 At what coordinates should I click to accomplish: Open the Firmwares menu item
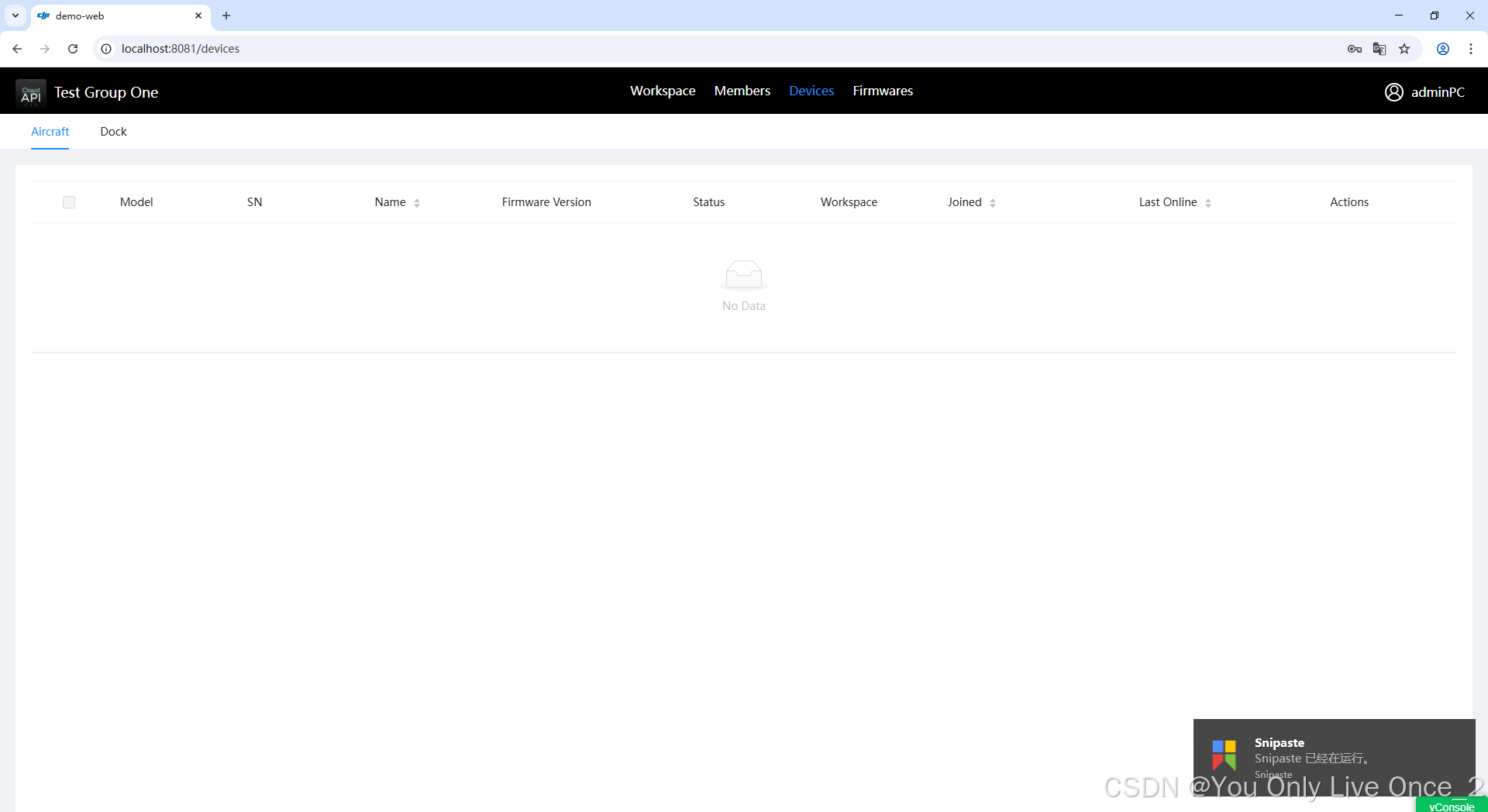tap(883, 91)
